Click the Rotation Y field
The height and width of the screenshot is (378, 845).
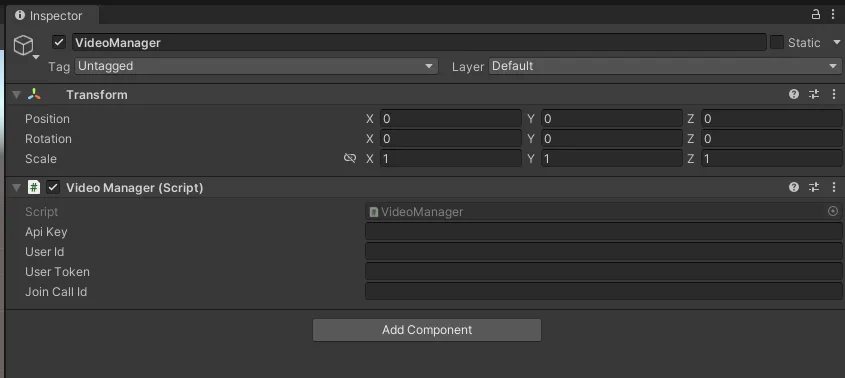tap(612, 139)
